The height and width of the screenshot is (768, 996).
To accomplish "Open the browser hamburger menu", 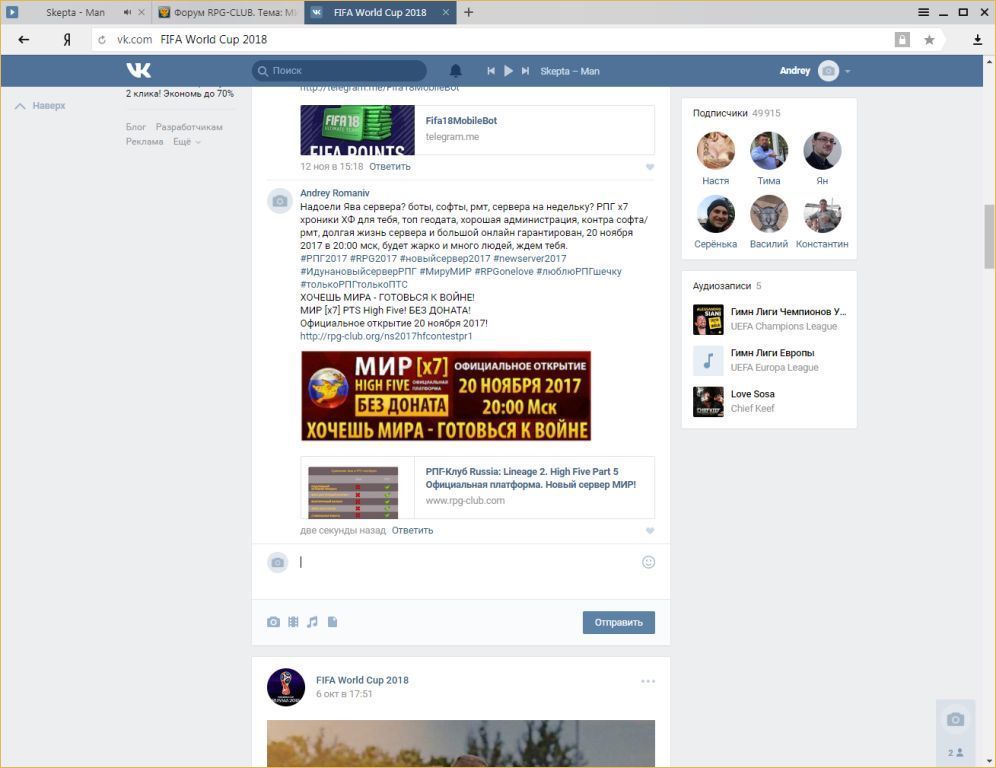I will (x=924, y=12).
